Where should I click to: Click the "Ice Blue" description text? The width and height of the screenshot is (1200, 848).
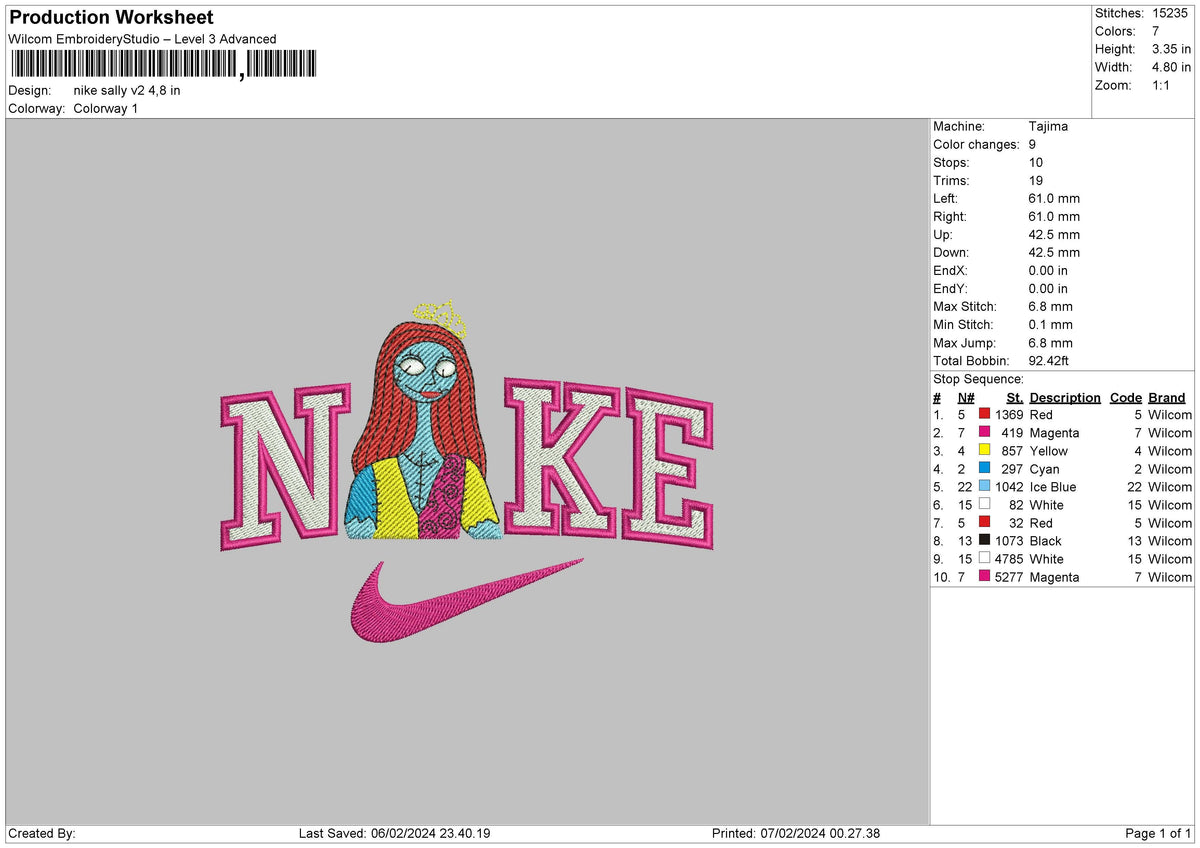[x=1053, y=487]
